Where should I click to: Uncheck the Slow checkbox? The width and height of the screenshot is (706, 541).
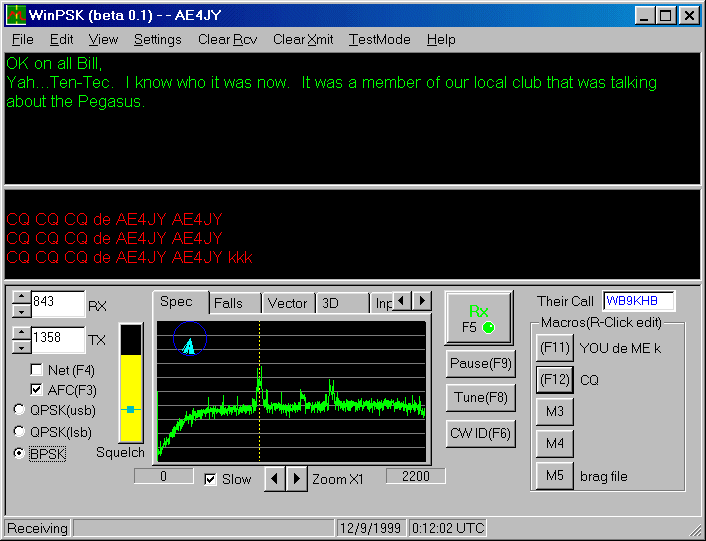click(x=210, y=479)
